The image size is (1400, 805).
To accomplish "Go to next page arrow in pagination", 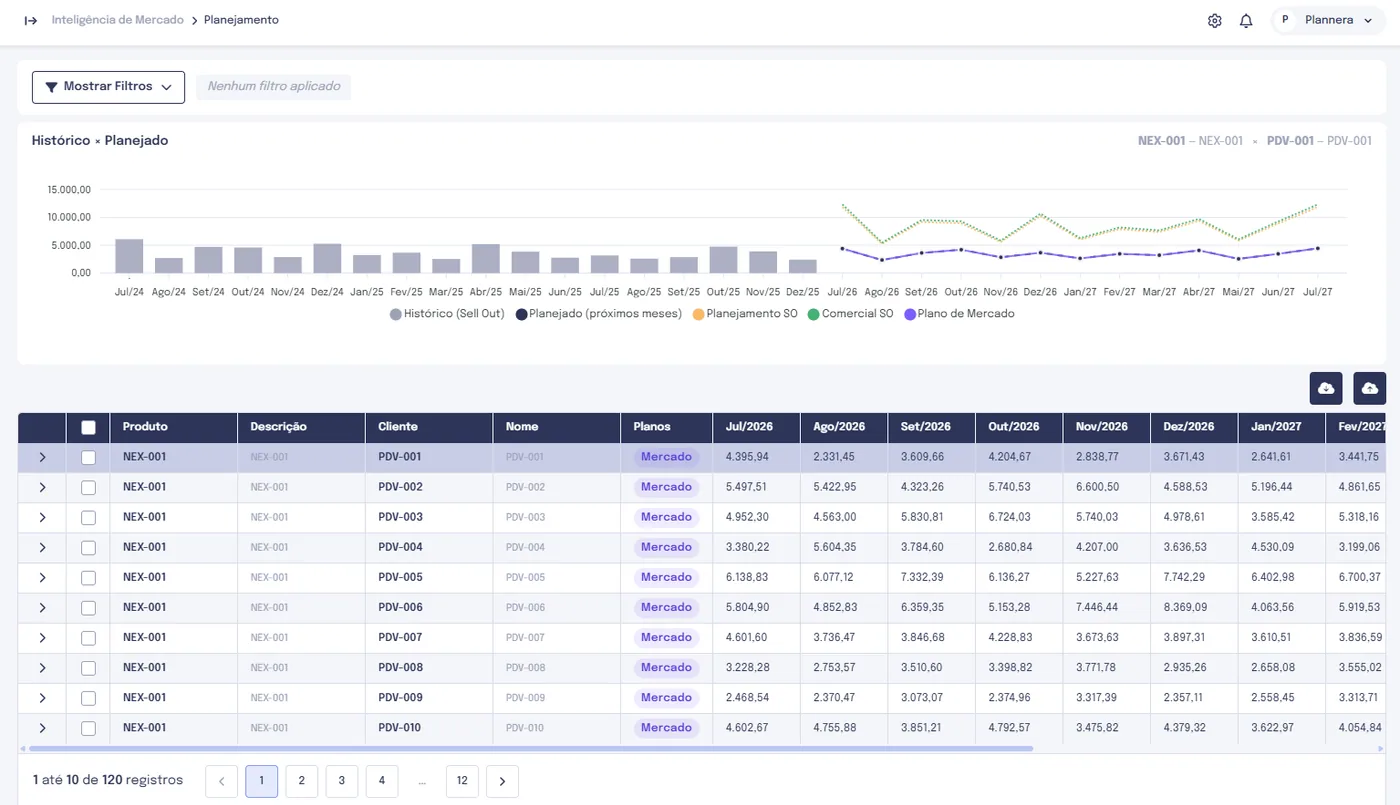I will (x=502, y=781).
